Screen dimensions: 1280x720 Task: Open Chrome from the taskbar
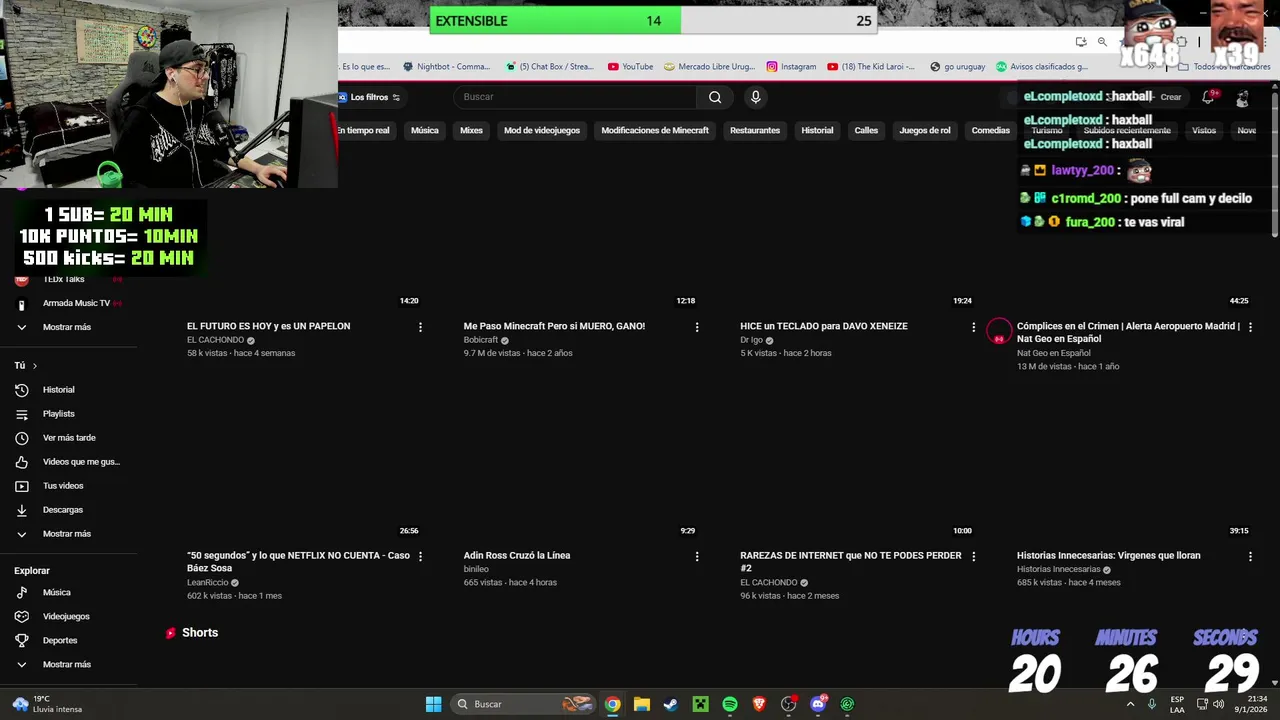[612, 704]
